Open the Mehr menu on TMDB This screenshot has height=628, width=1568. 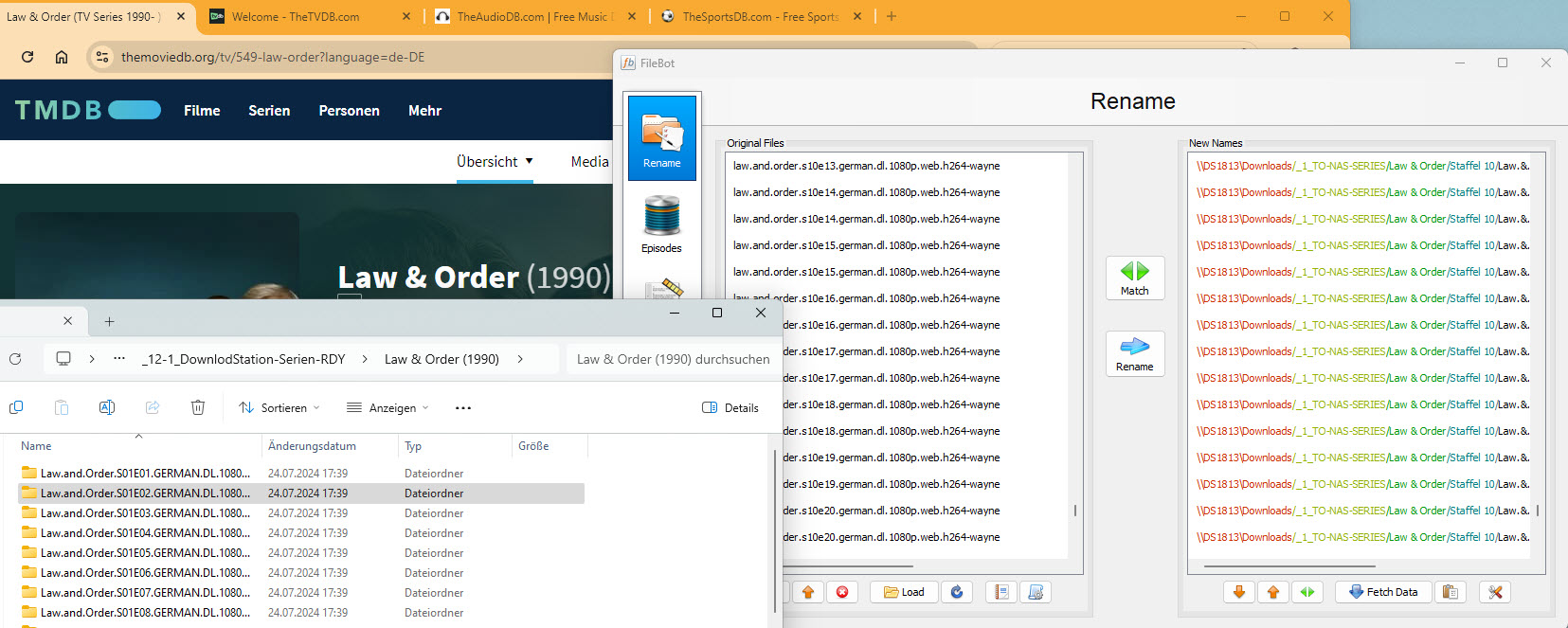424,111
